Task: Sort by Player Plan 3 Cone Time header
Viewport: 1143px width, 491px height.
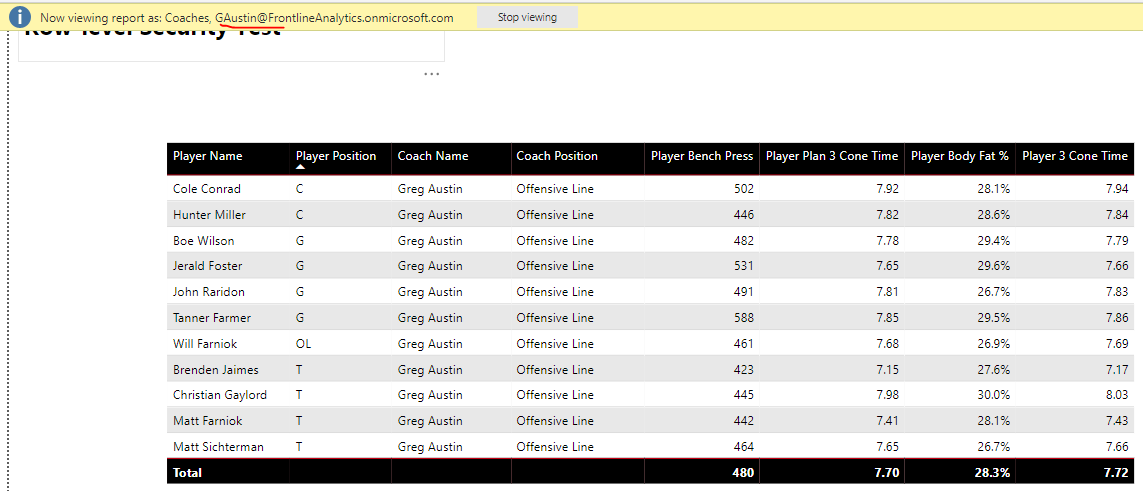Action: tap(832, 156)
